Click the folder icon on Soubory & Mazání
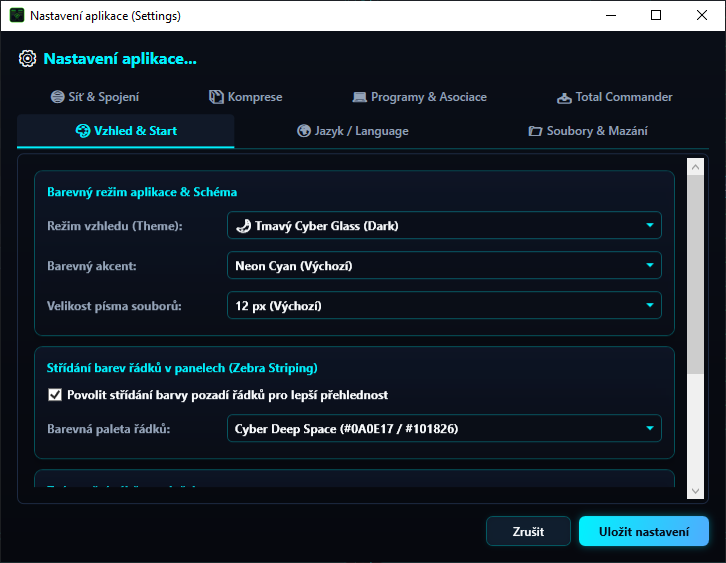 coord(535,131)
